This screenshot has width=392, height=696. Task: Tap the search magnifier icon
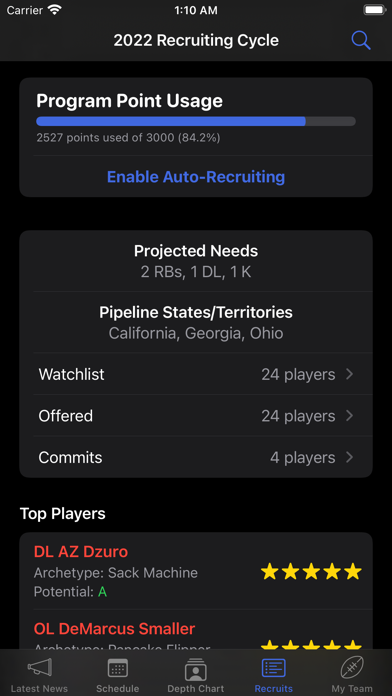361,40
